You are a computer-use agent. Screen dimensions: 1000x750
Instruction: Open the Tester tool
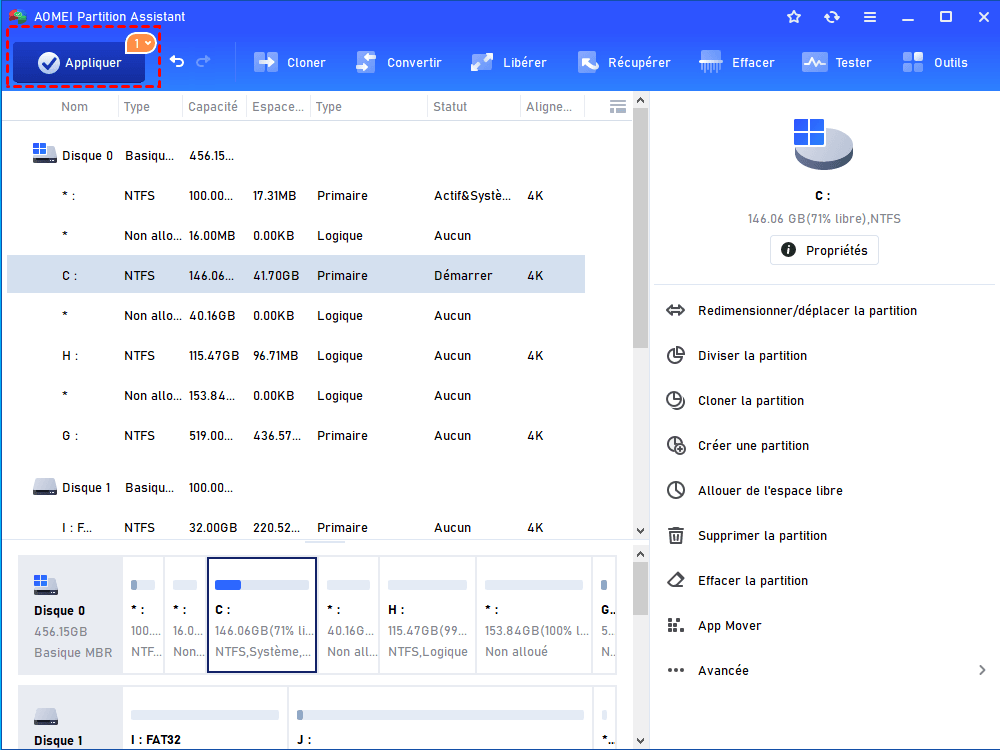(x=837, y=62)
